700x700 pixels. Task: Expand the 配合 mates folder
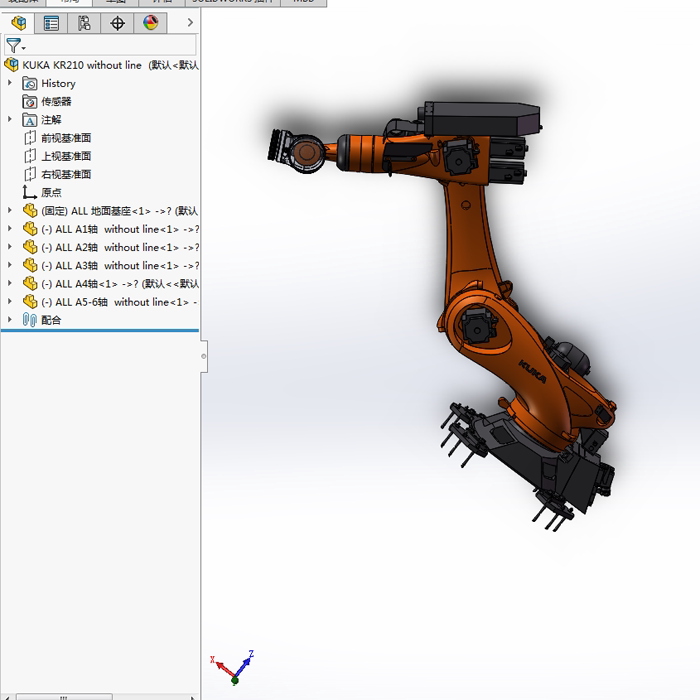pyautogui.click(x=10, y=319)
